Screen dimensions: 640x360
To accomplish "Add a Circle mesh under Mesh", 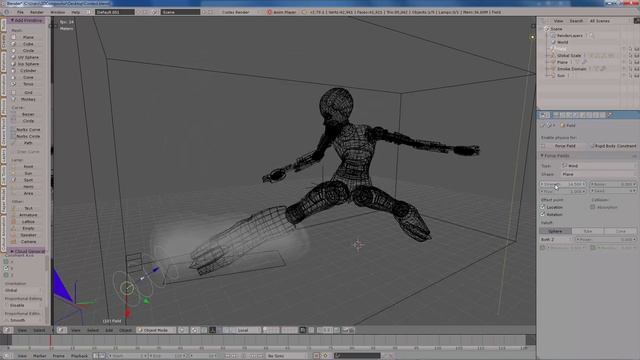I will click(x=28, y=51).
